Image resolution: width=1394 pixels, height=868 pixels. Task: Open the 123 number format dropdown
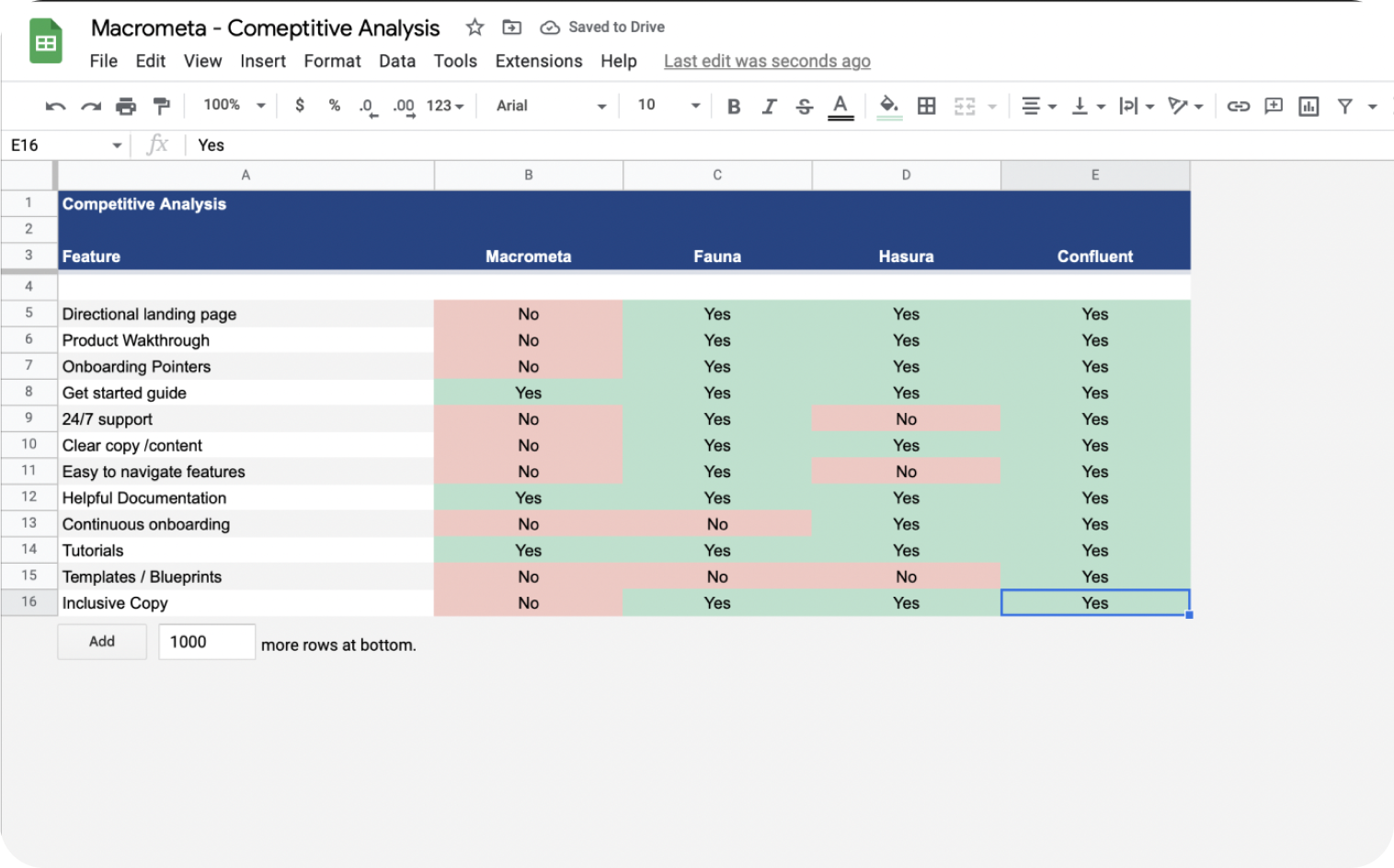click(445, 106)
